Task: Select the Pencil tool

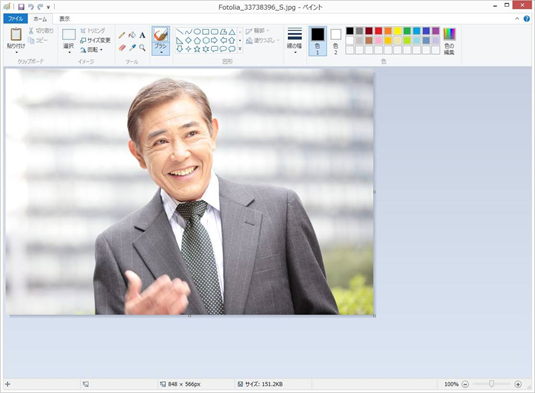Action: [122, 35]
